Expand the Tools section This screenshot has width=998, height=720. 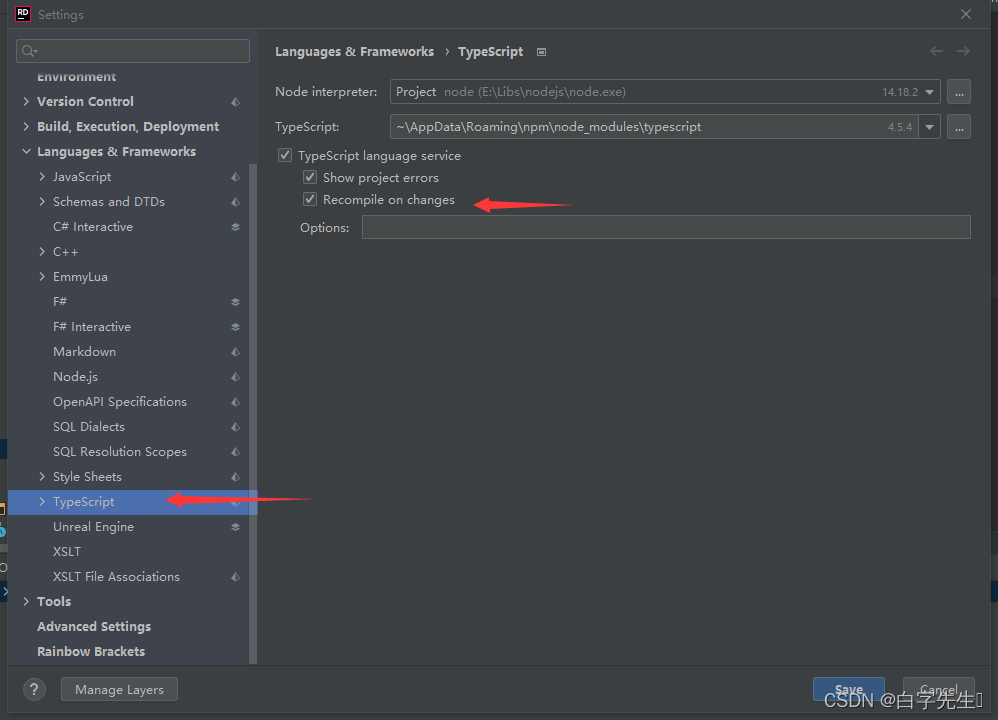click(x=26, y=602)
